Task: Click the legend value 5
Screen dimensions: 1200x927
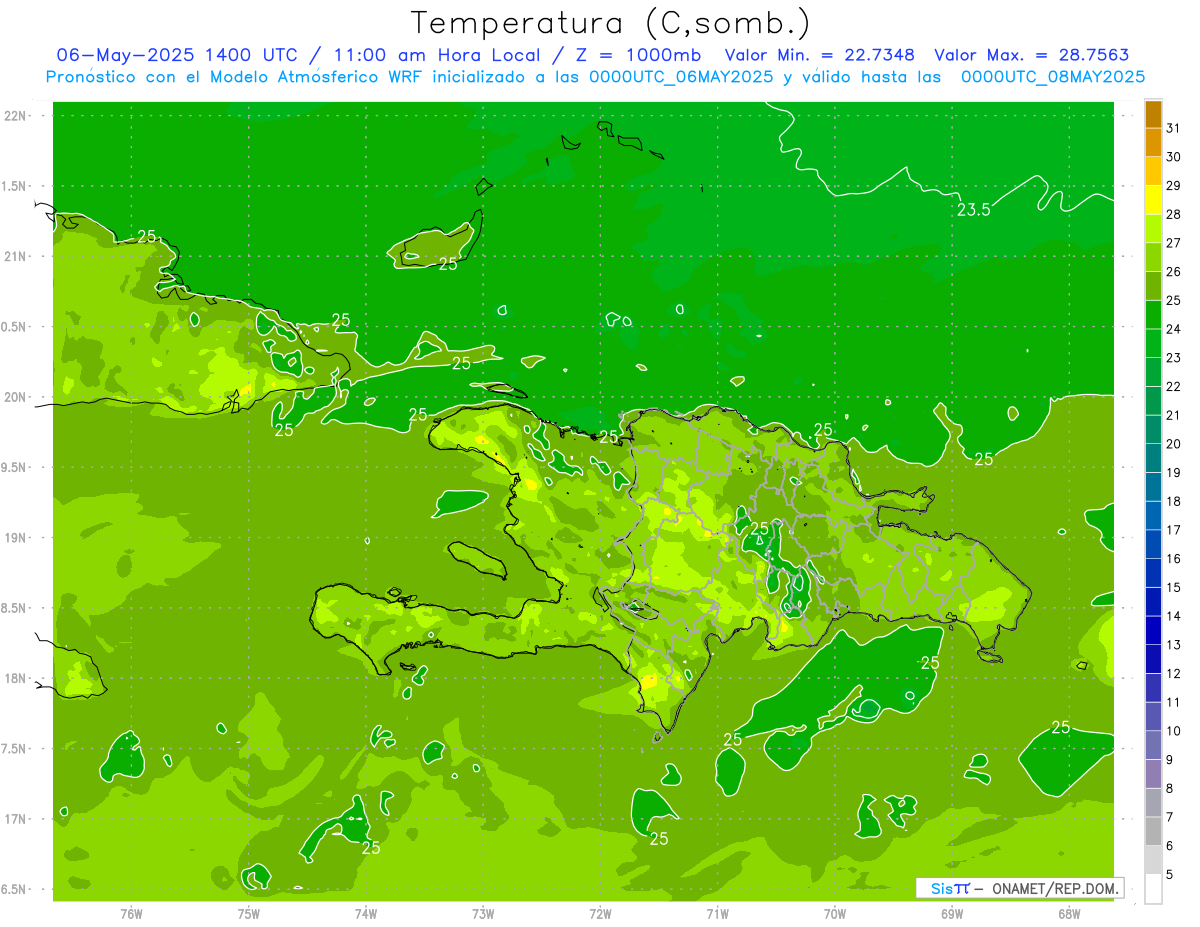Action: 1170,875
